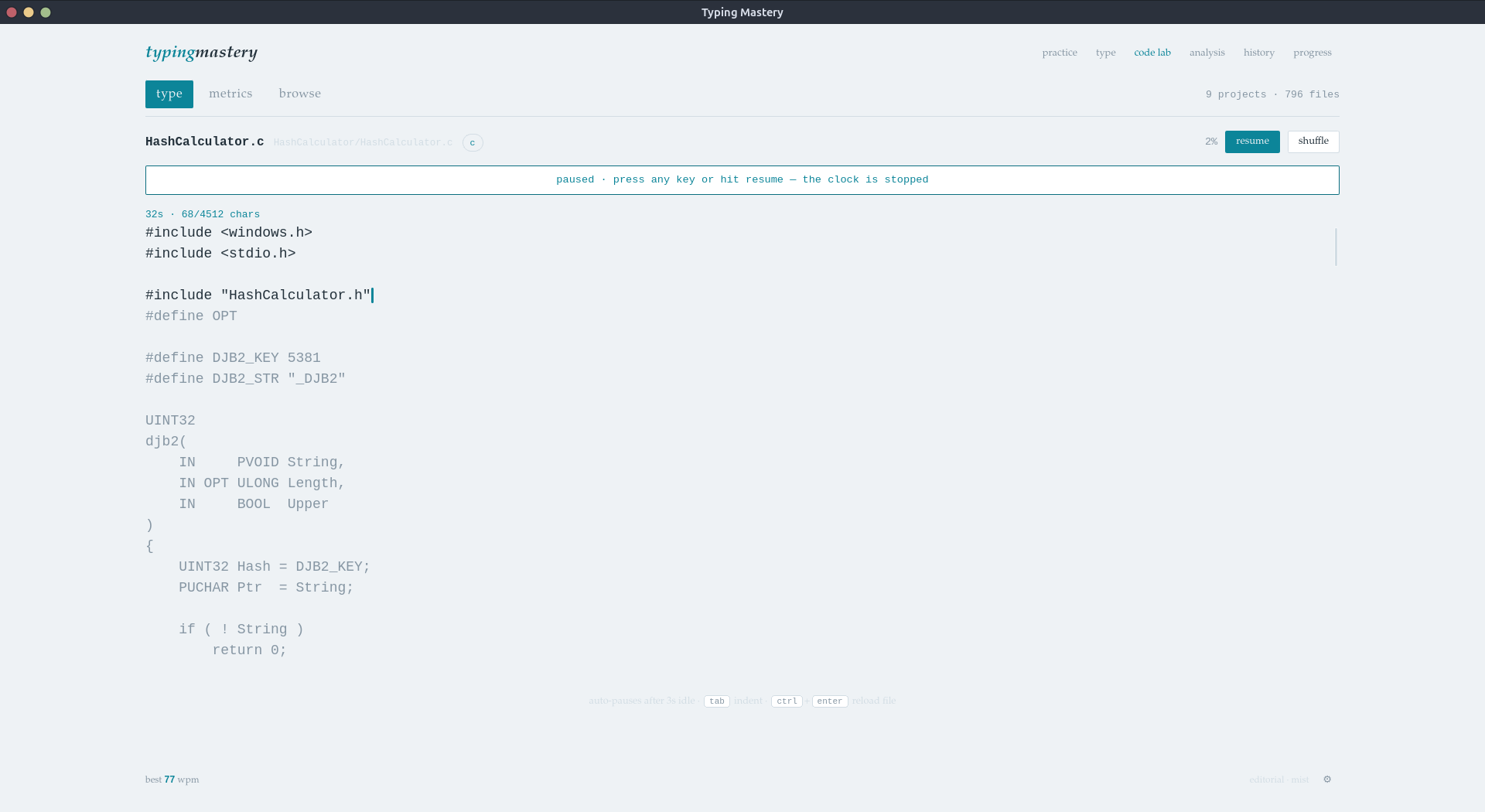Viewport: 1485px width, 812px height.
Task: Open the practice page
Action: [1060, 53]
